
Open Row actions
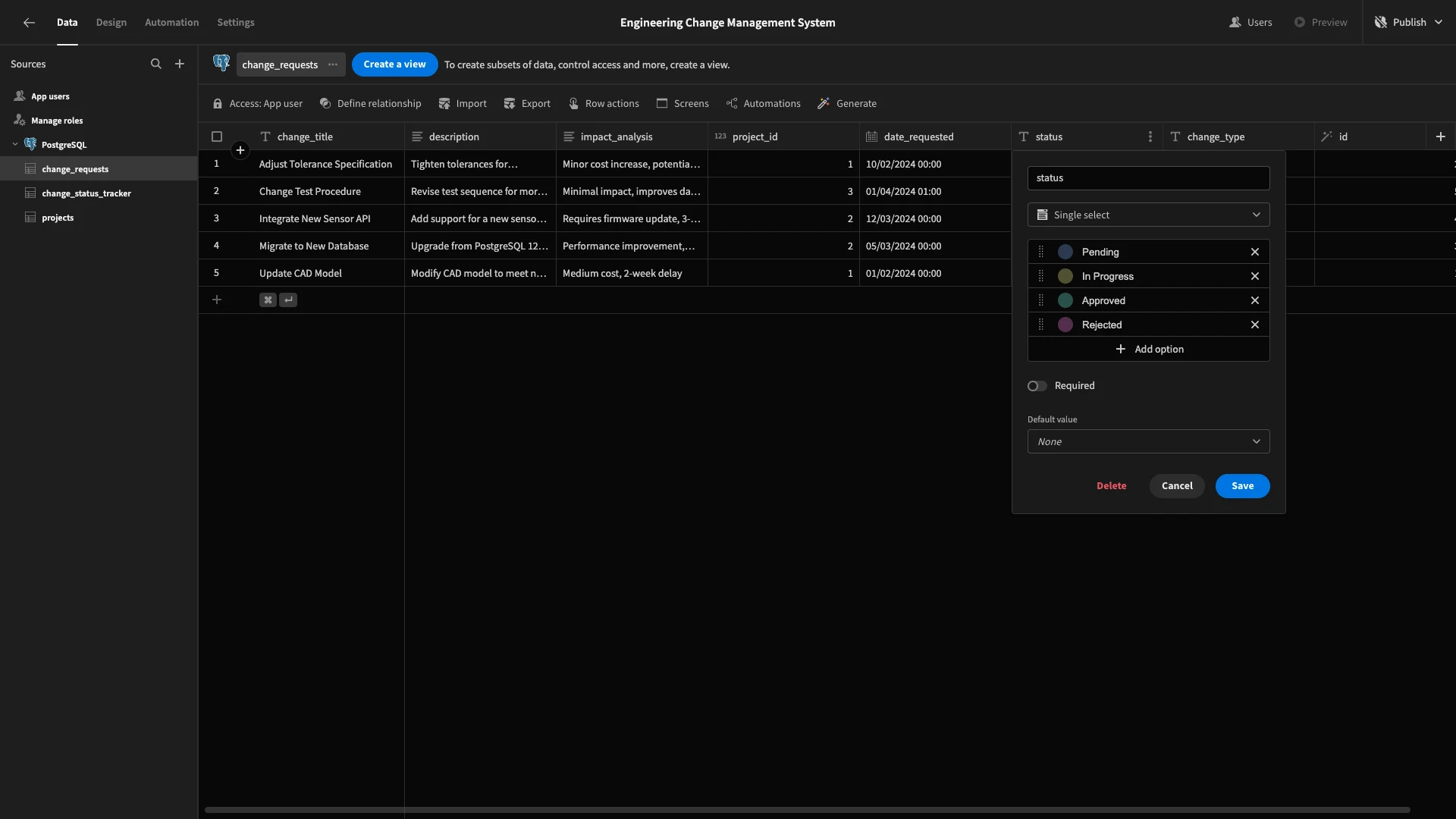pyautogui.click(x=604, y=104)
